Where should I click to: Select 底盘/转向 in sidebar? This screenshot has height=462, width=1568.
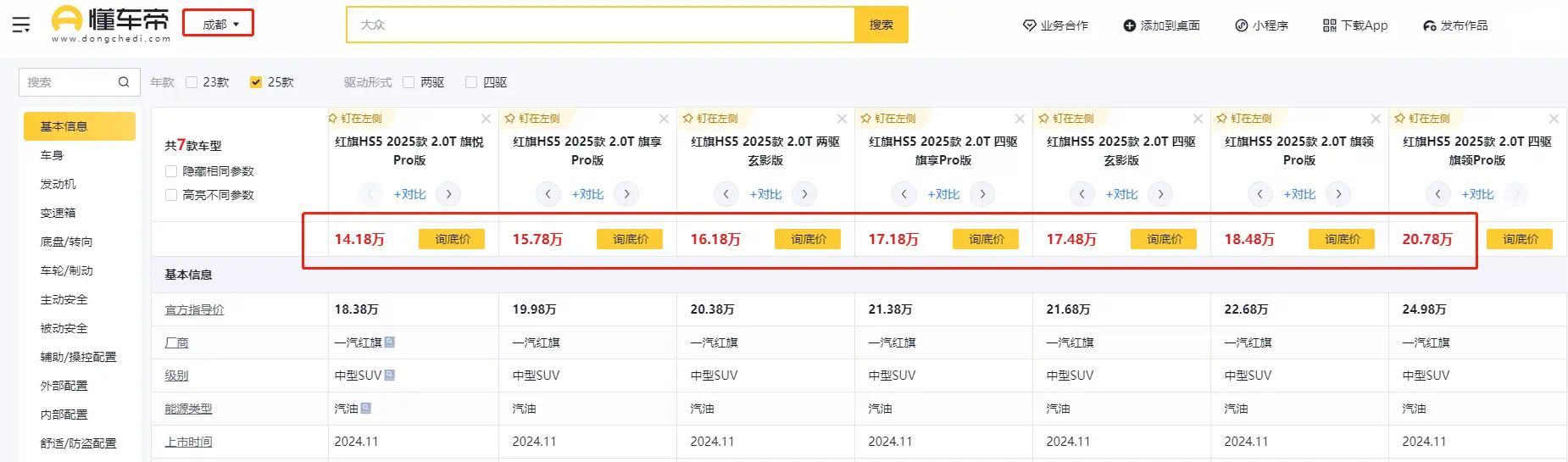coord(66,242)
